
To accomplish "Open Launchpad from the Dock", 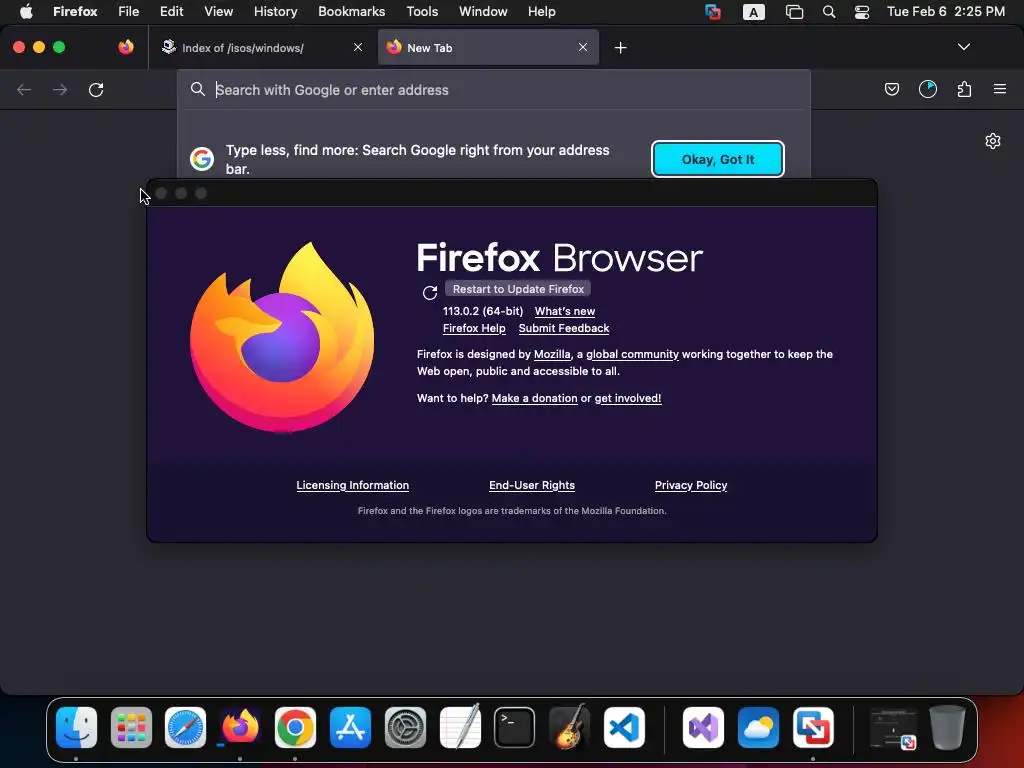I will point(131,728).
